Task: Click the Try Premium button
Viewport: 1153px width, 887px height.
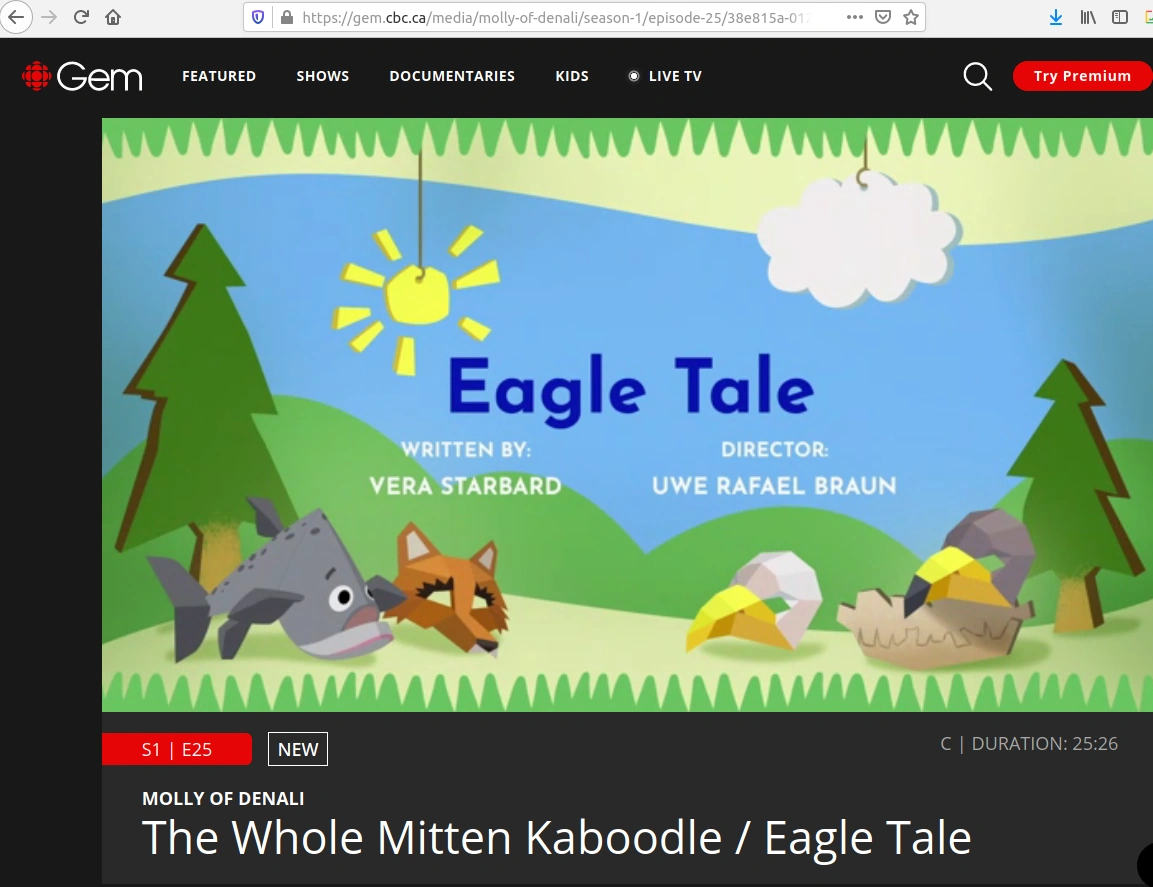Action: coord(1082,76)
